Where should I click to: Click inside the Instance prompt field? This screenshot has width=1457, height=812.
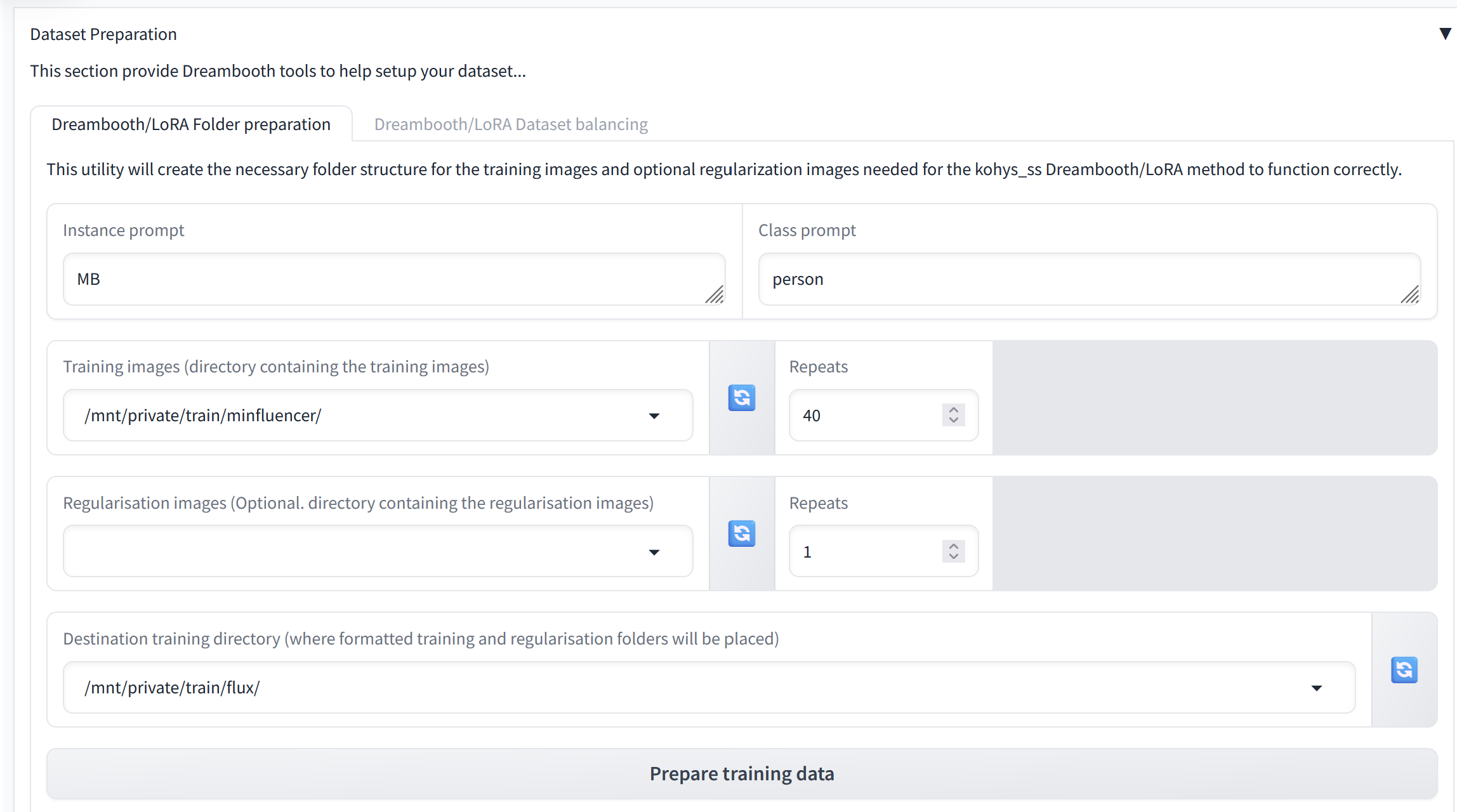click(x=393, y=279)
